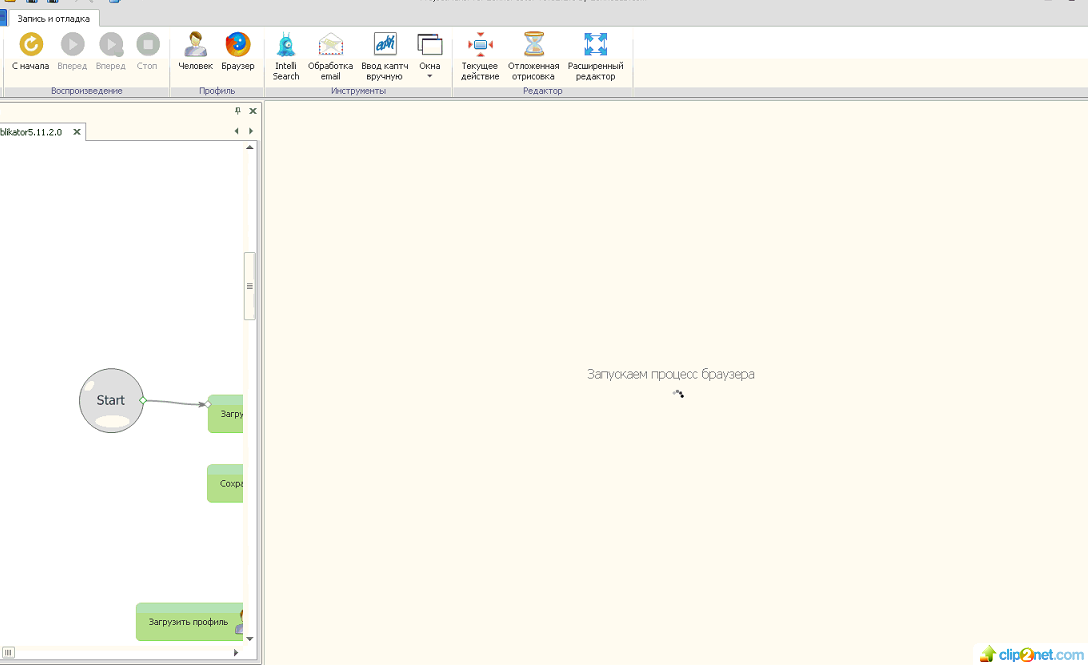Open the 'Расширенный редактор' advanced editor
Viewport: 1088px width, 665px height.
[x=595, y=45]
